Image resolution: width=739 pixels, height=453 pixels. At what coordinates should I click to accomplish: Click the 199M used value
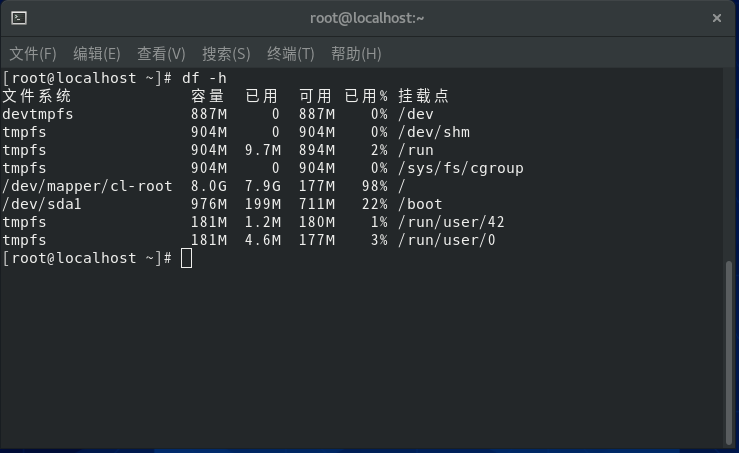coord(263,204)
